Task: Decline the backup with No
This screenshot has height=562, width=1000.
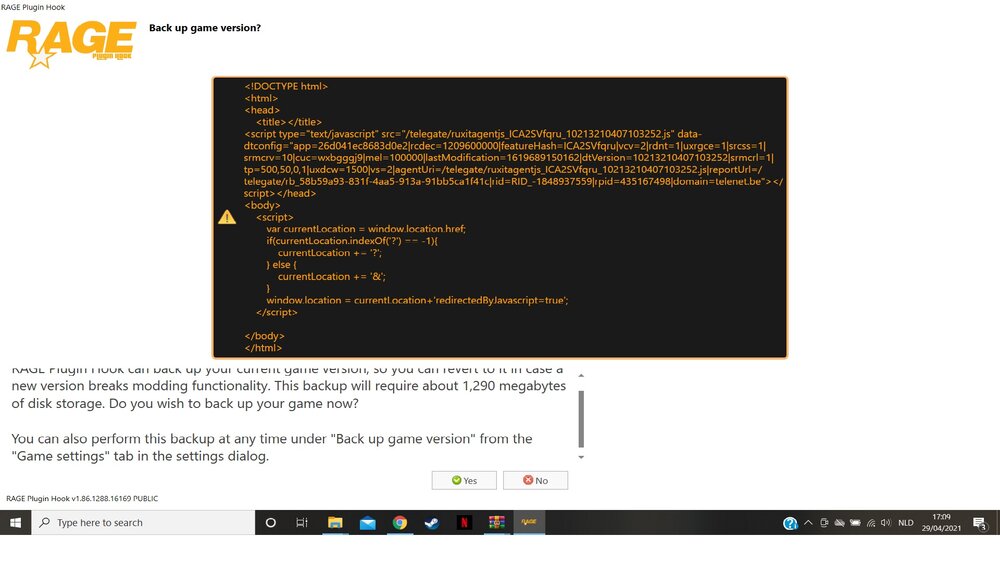Action: [535, 480]
